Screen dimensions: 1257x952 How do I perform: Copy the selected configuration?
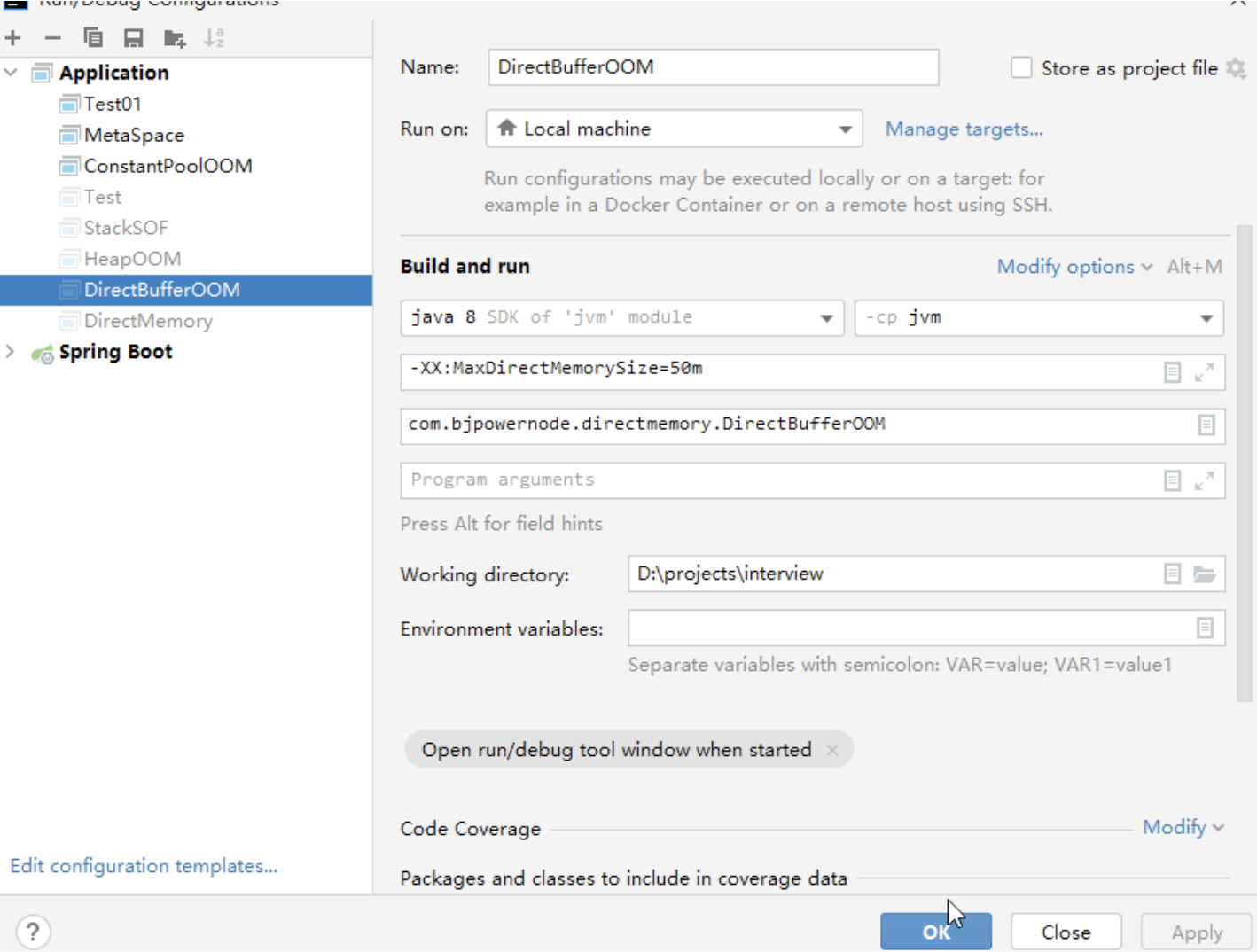point(93,38)
